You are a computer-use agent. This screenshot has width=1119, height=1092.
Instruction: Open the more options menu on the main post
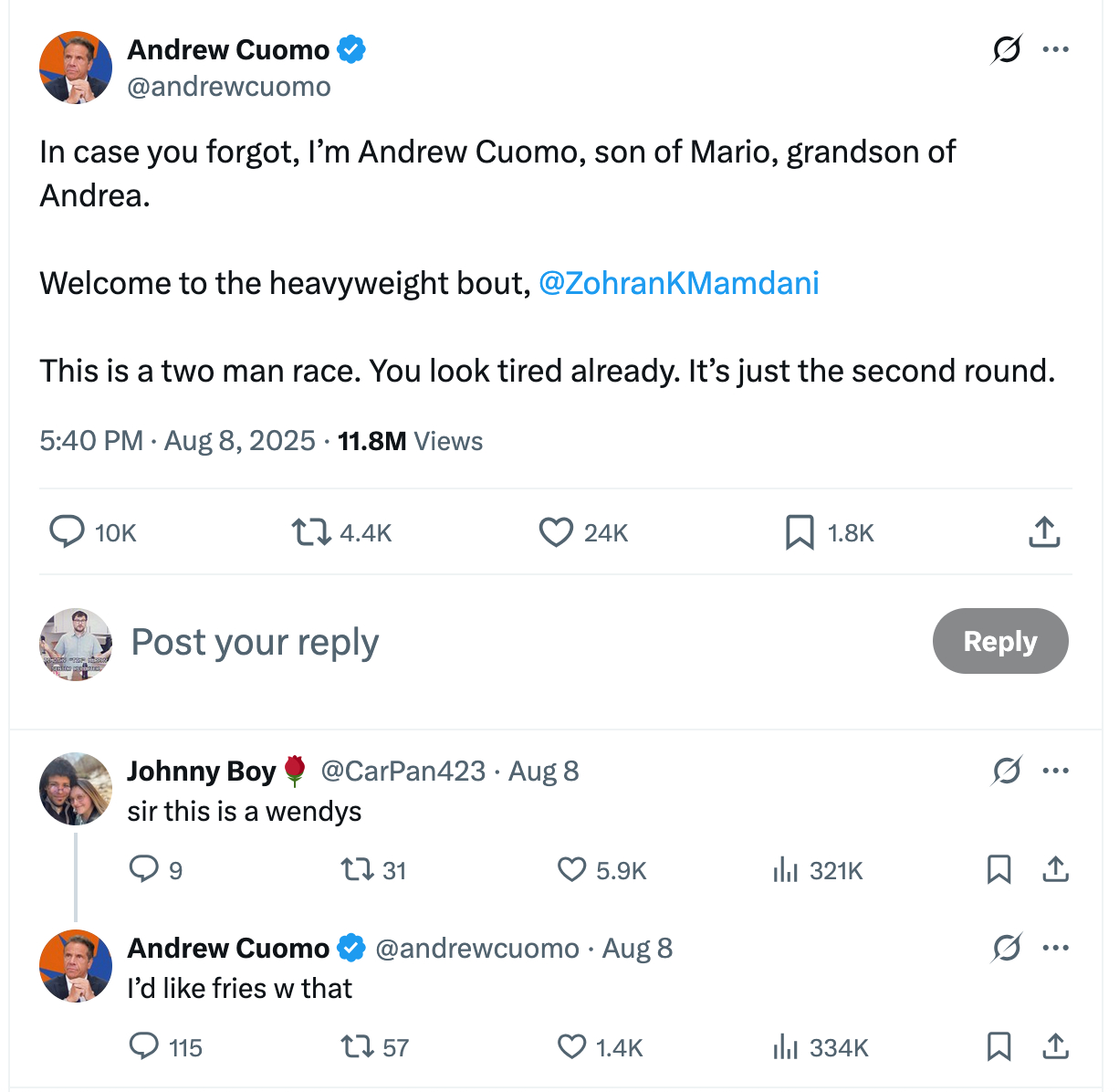[1055, 49]
